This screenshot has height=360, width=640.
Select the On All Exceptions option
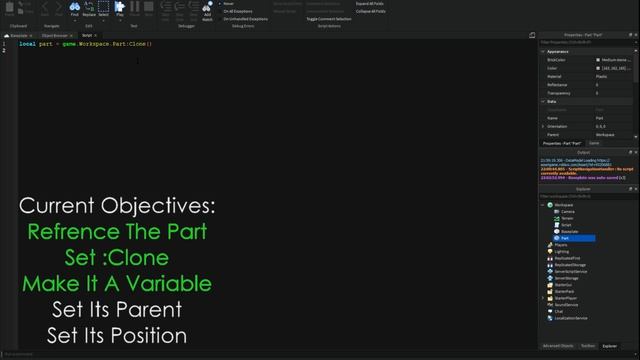click(x=235, y=11)
